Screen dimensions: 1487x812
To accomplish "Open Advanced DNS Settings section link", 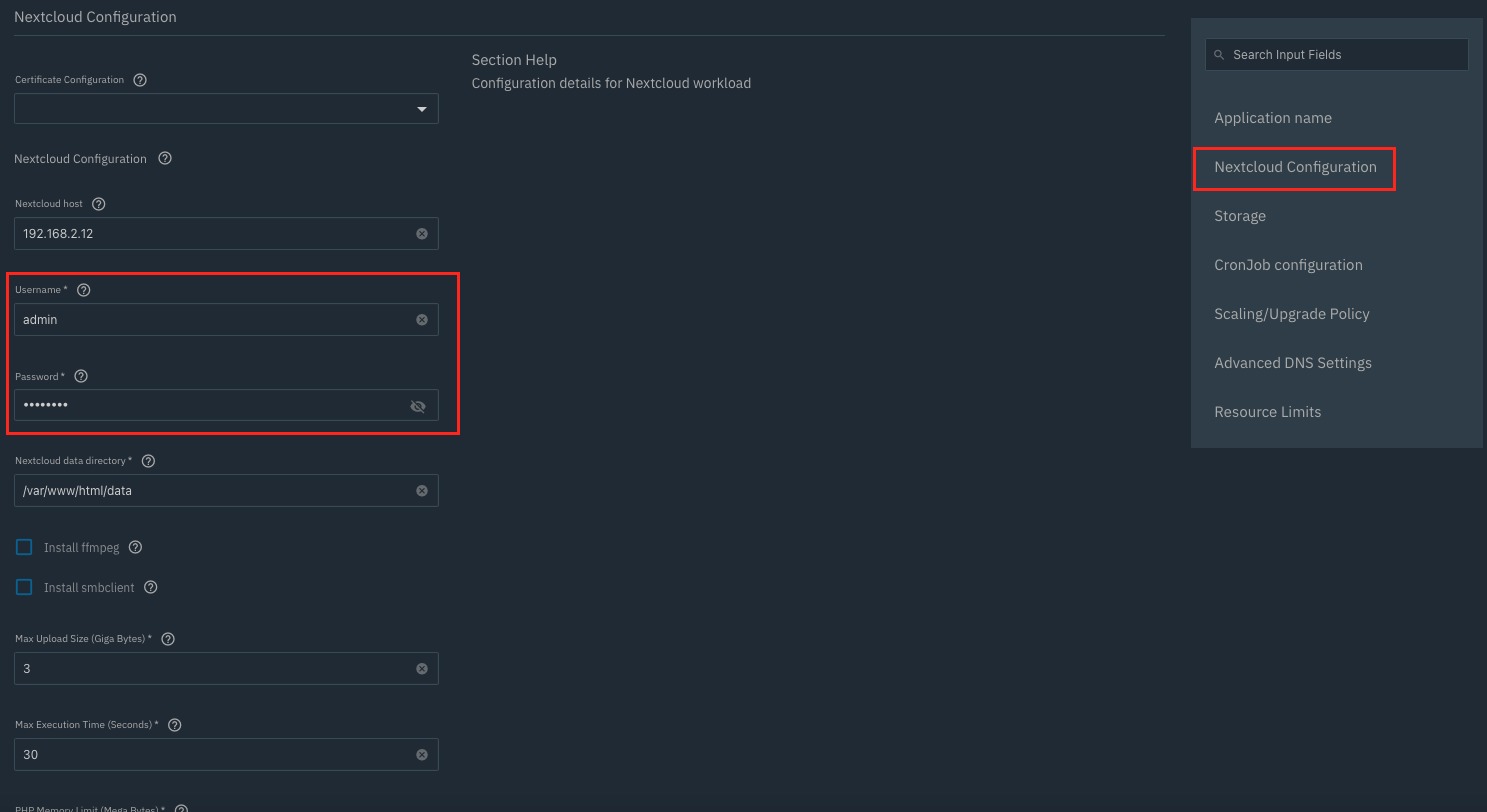I will pos(1293,363).
